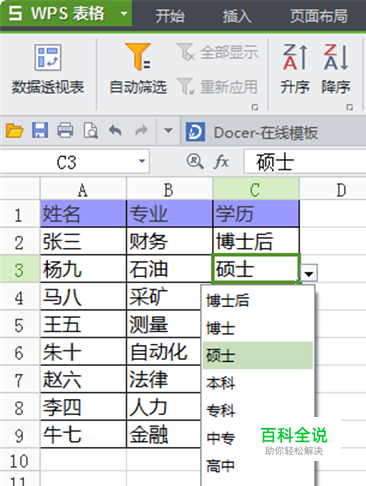Click the formula bar input field
366x486 pixels.
click(305, 162)
